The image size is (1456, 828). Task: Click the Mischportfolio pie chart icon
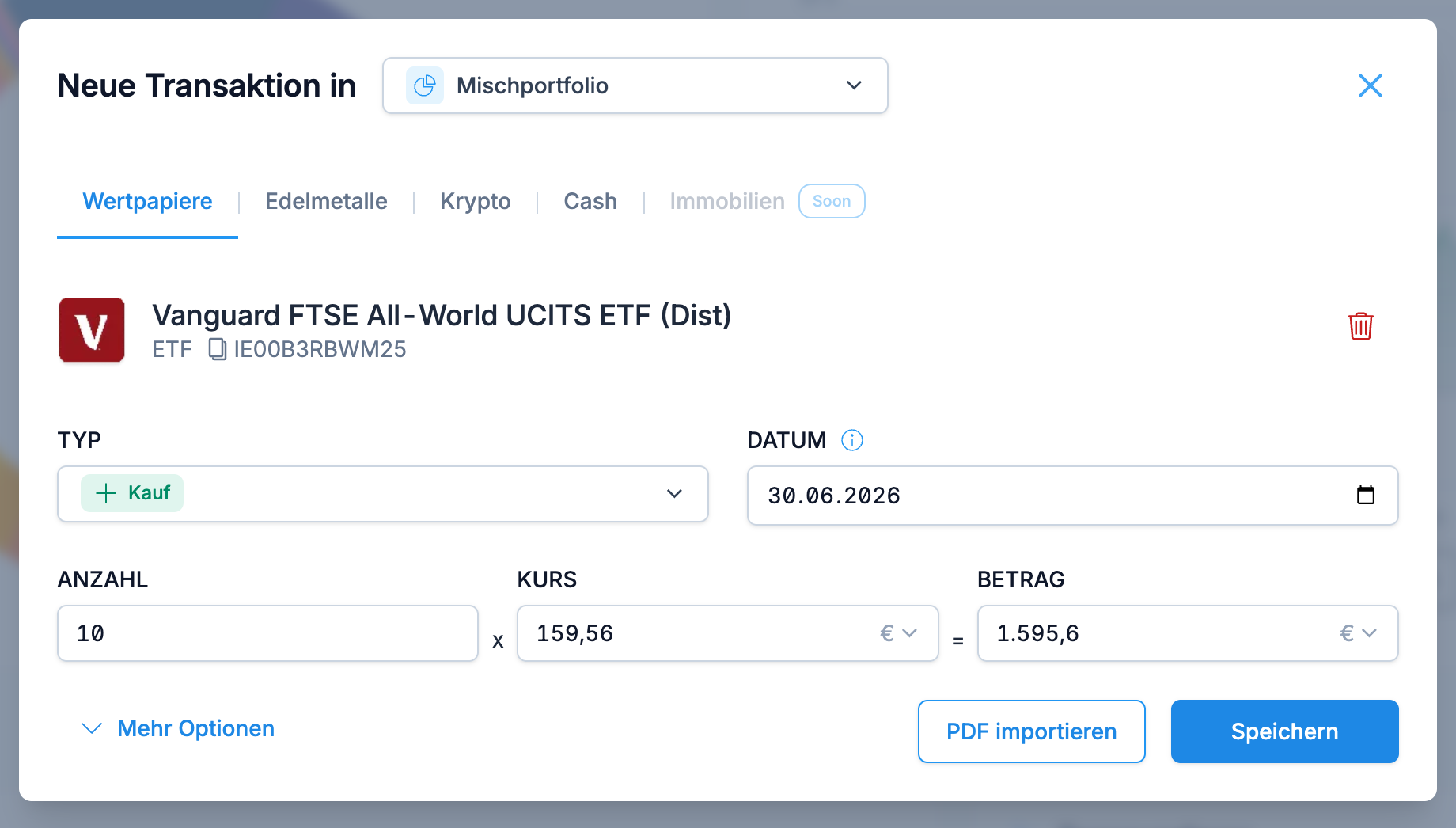point(425,85)
